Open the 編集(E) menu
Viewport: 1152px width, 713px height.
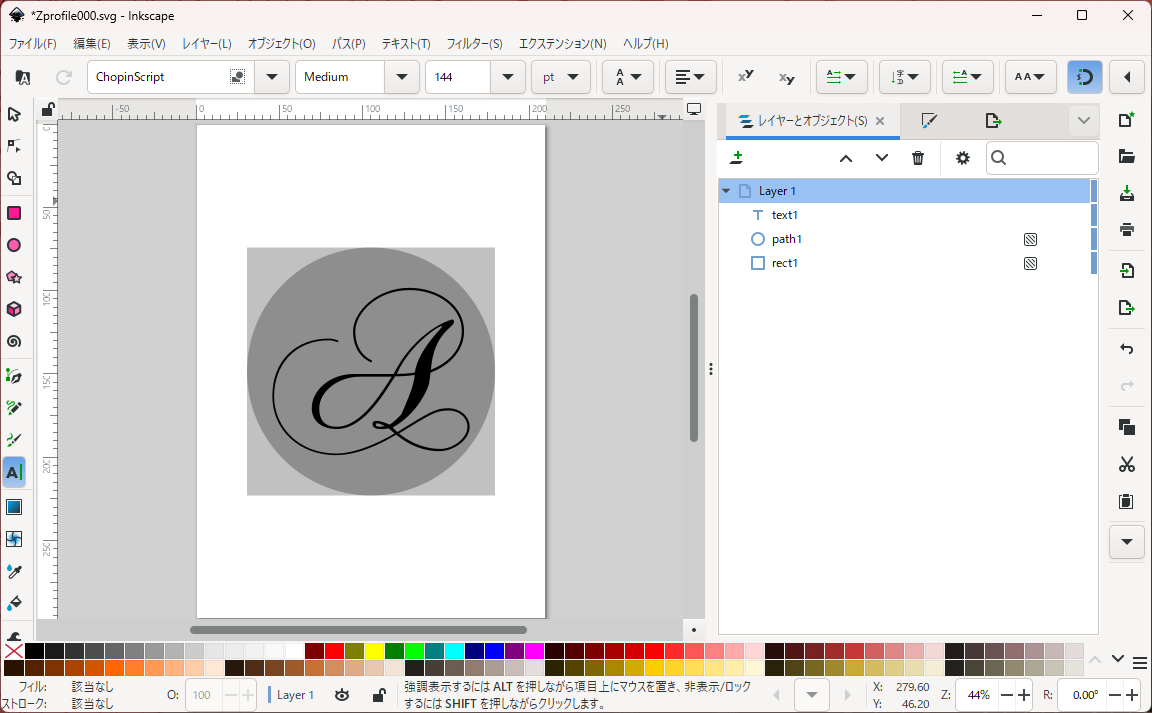92,43
